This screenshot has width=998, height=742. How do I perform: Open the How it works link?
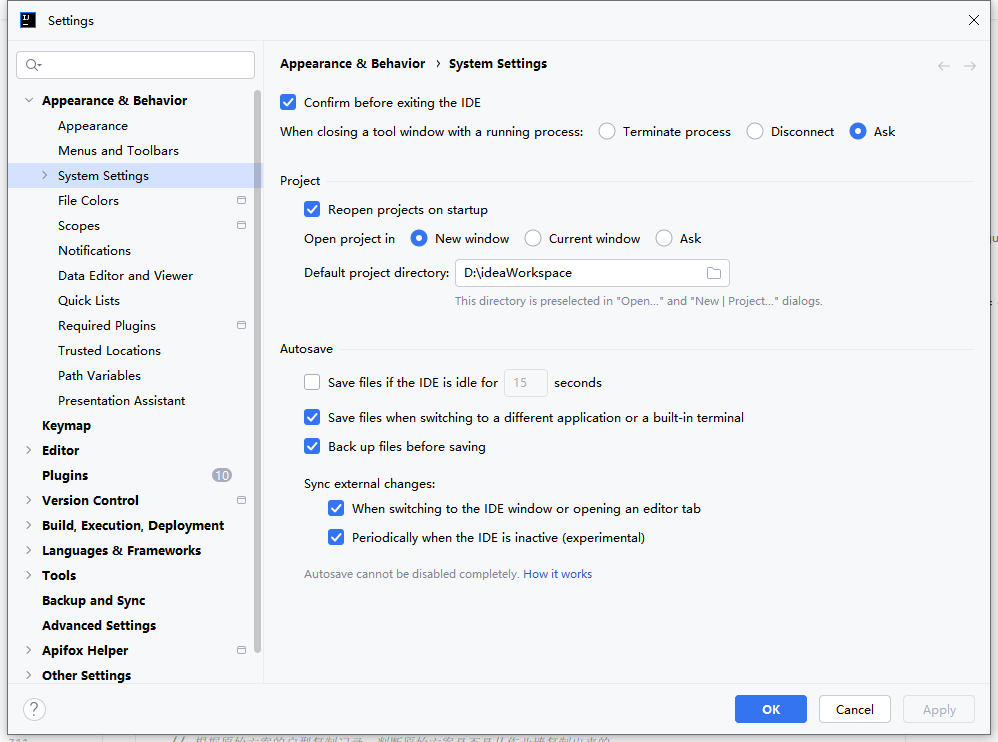[x=557, y=574]
